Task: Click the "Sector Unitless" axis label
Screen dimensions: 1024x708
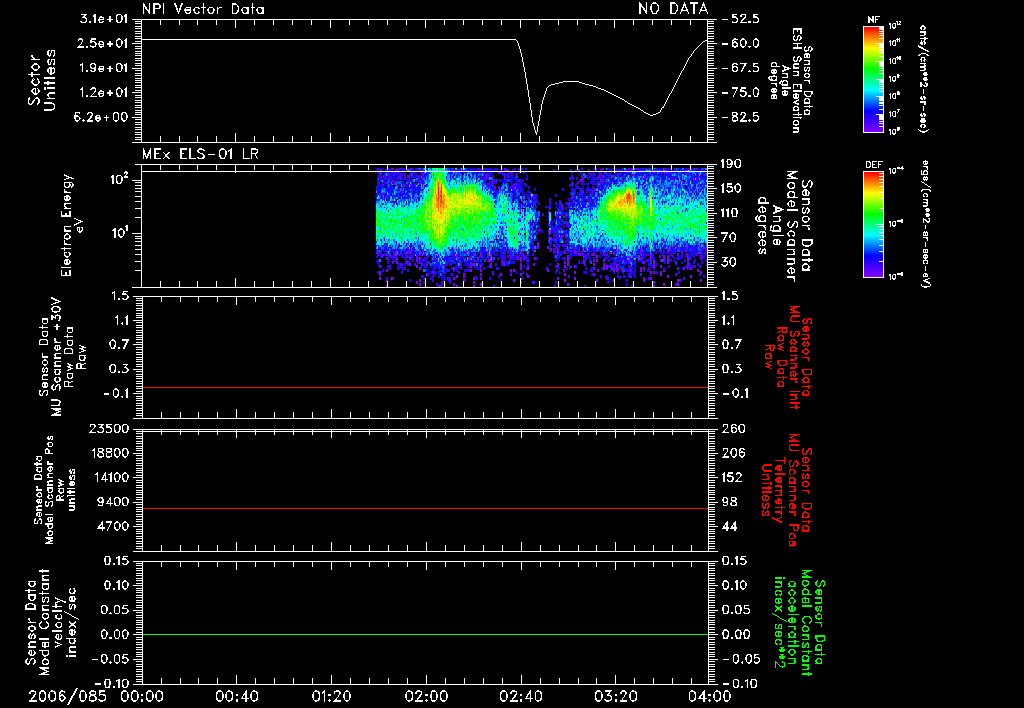Action: pos(42,80)
